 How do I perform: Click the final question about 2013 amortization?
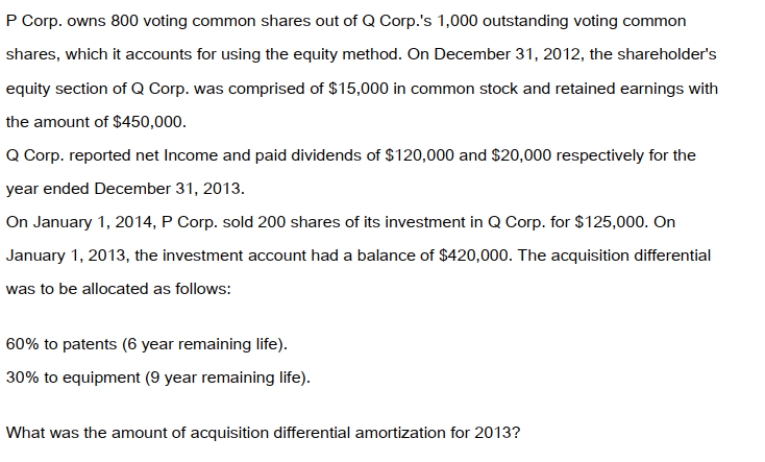coord(263,433)
